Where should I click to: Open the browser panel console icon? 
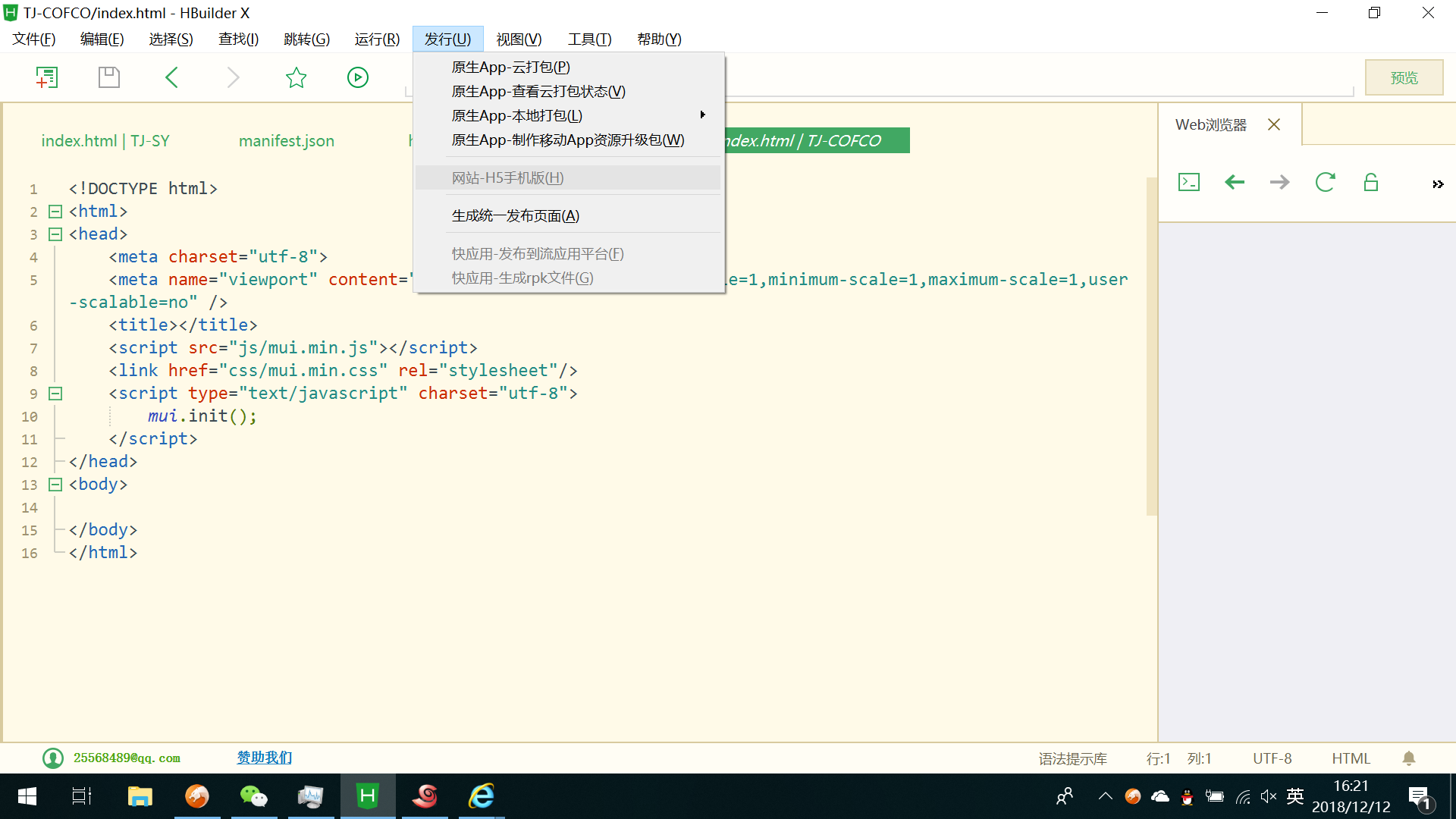1188,182
